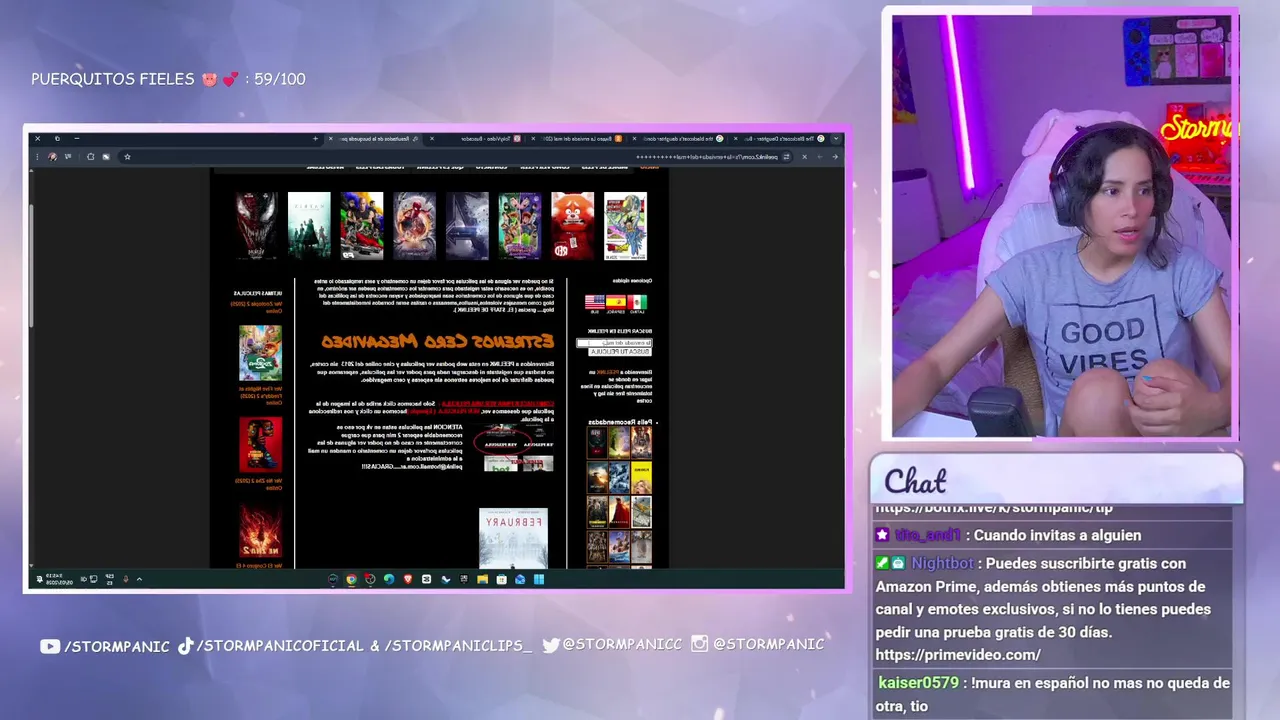Switch to Busco La enviada del mal tab

tap(582, 139)
